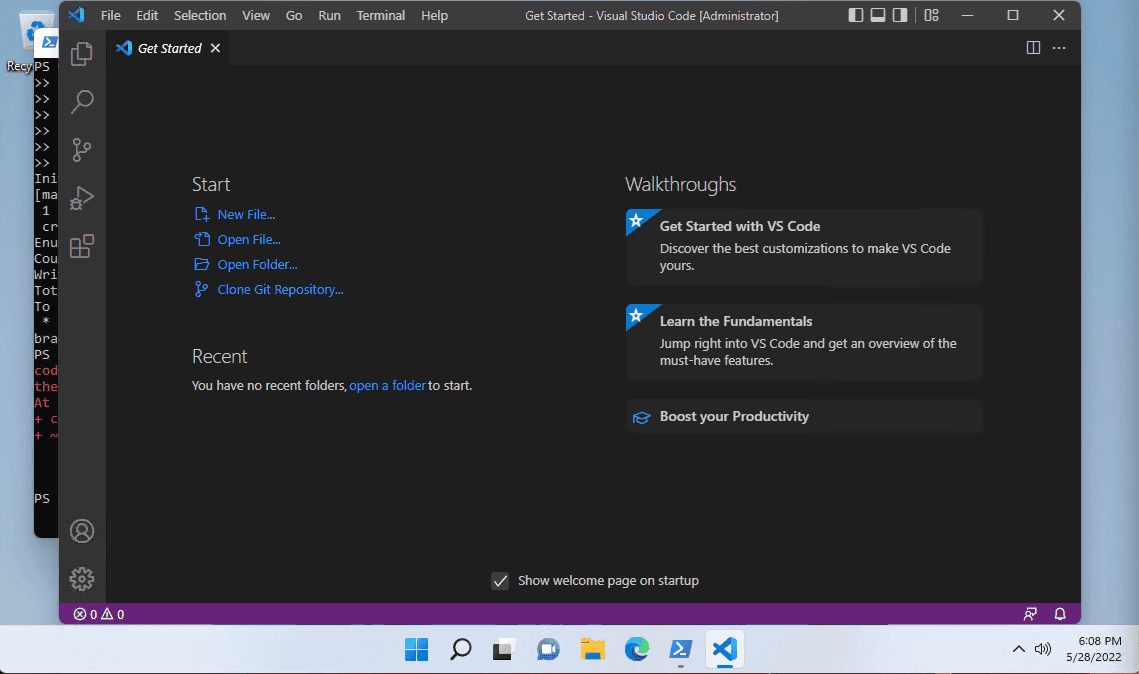Open the Terminal menu

tap(381, 15)
